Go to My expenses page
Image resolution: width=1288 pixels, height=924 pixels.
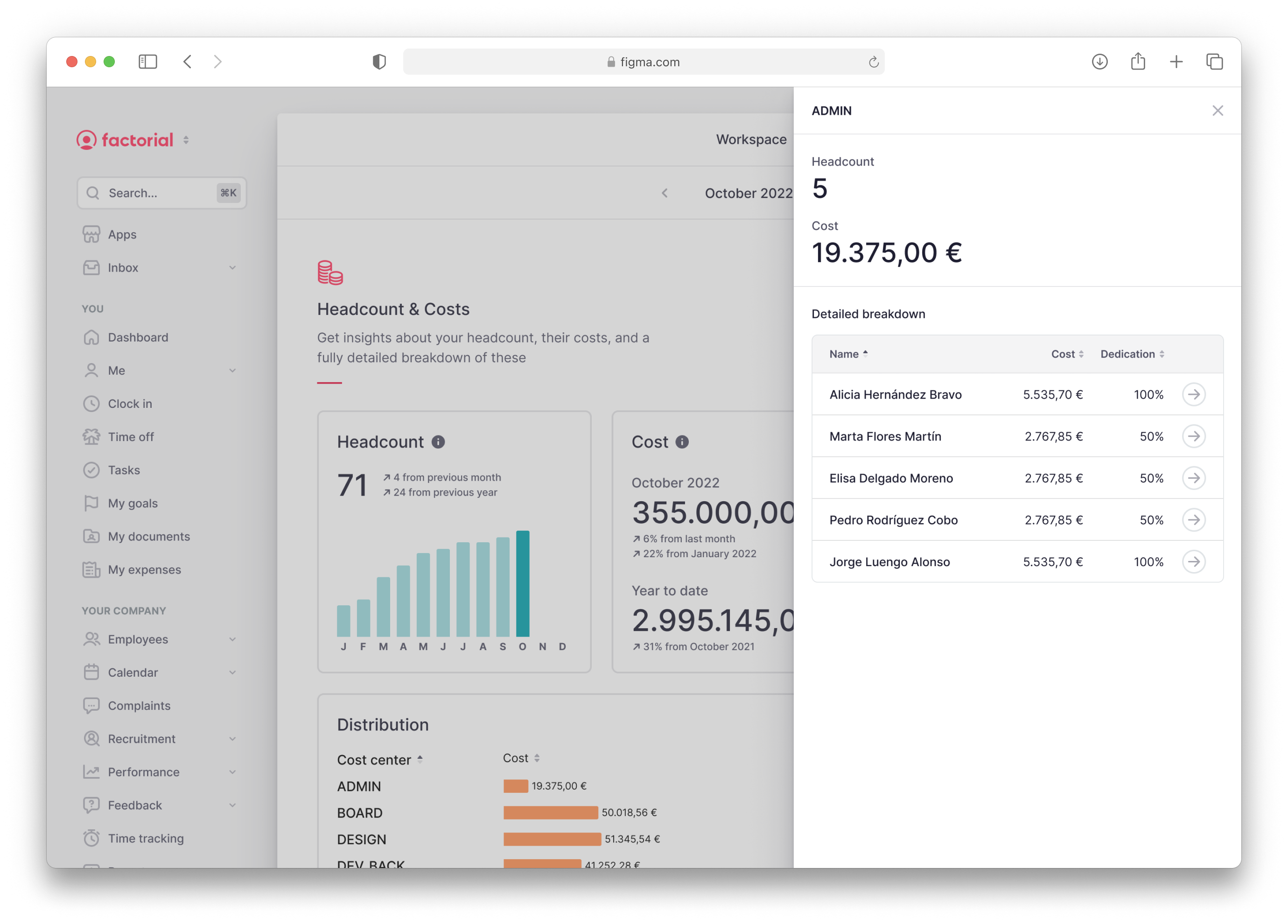[x=144, y=570]
